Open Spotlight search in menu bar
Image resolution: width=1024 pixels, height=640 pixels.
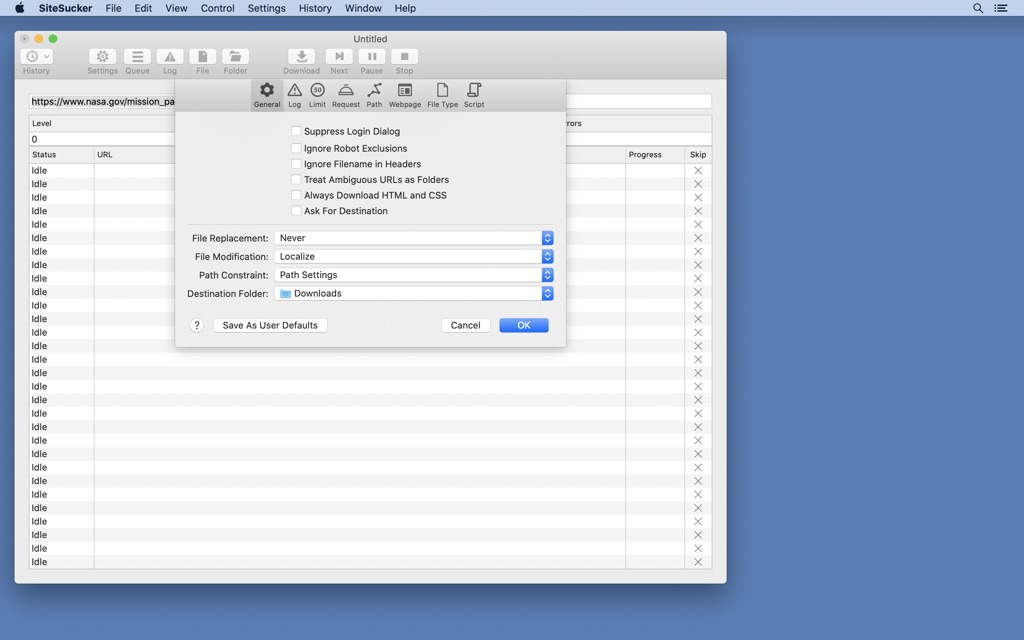tap(978, 8)
